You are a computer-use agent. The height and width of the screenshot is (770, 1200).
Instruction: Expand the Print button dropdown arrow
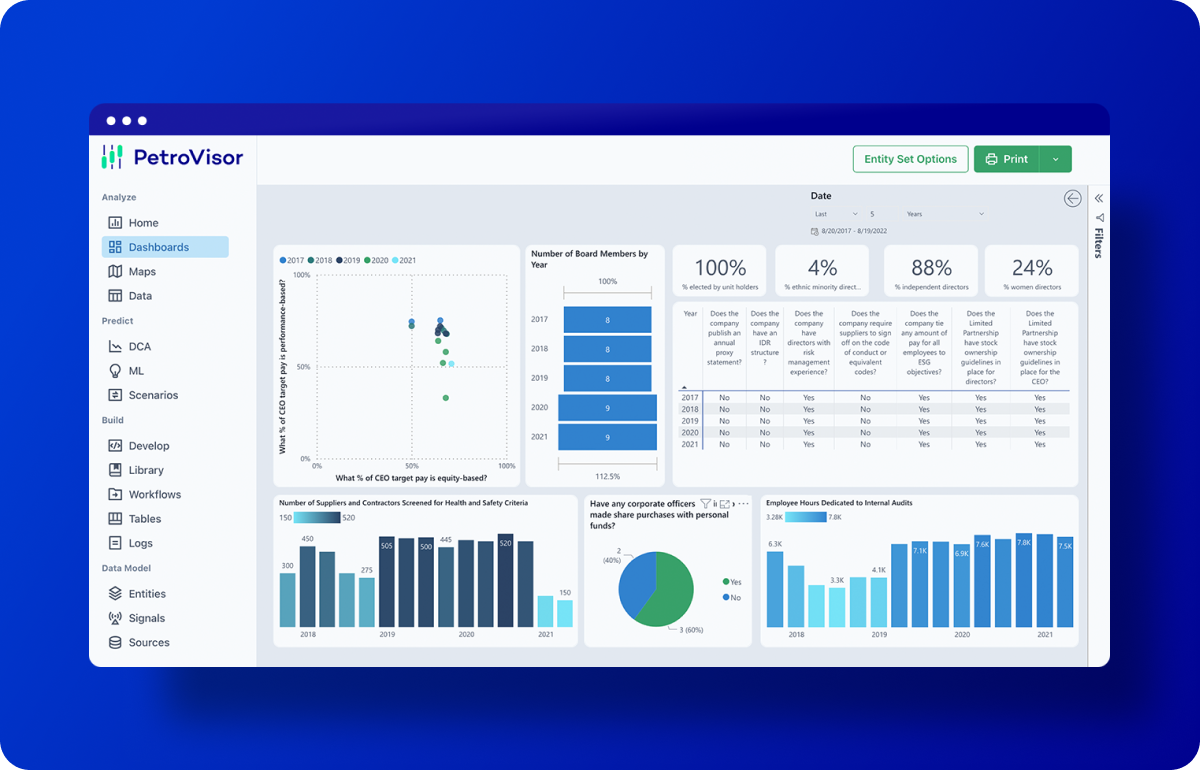(x=1056, y=159)
